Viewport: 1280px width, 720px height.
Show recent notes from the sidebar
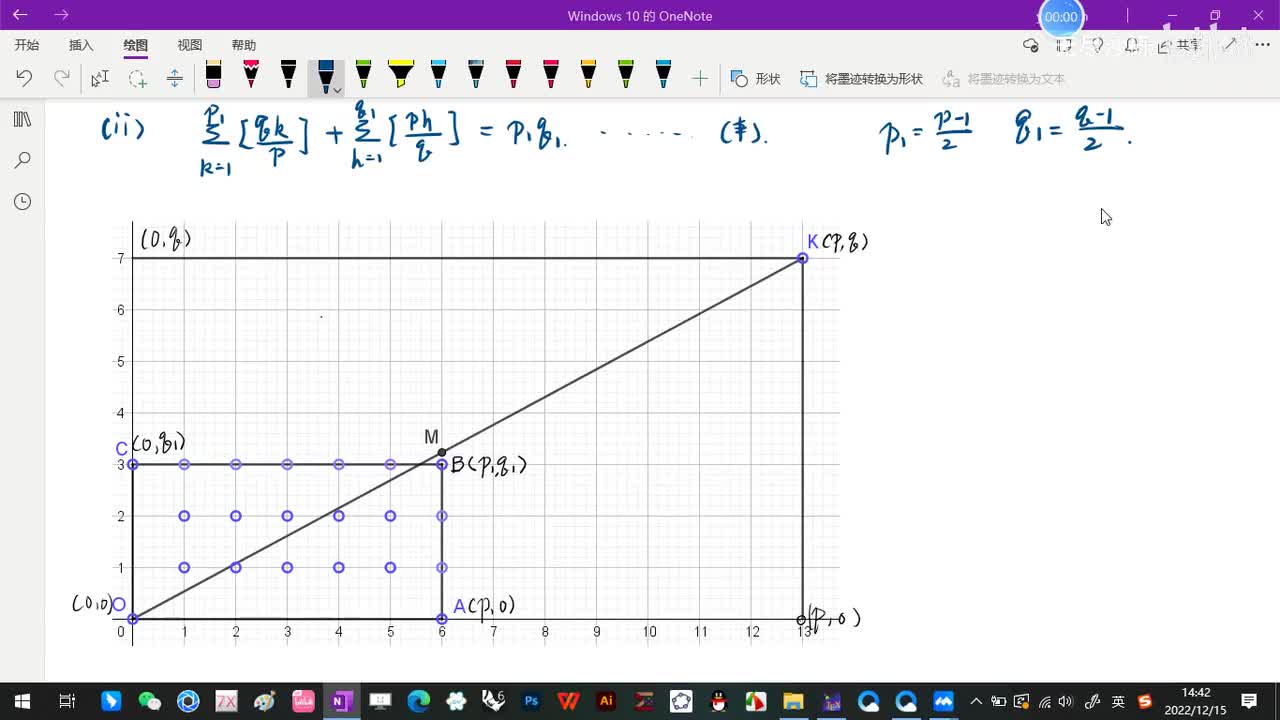(22, 201)
